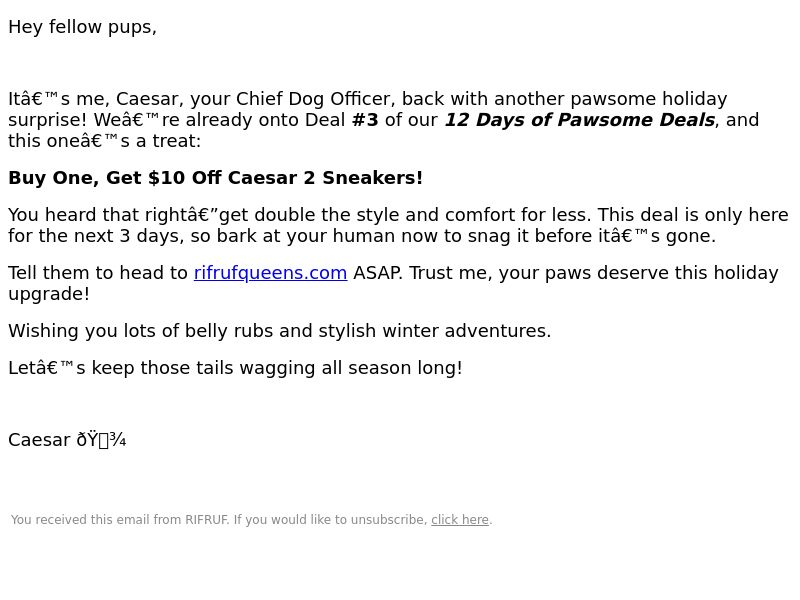Click the words 'Chief Dog Officer'
The width and height of the screenshot is (800, 600).
(315, 99)
